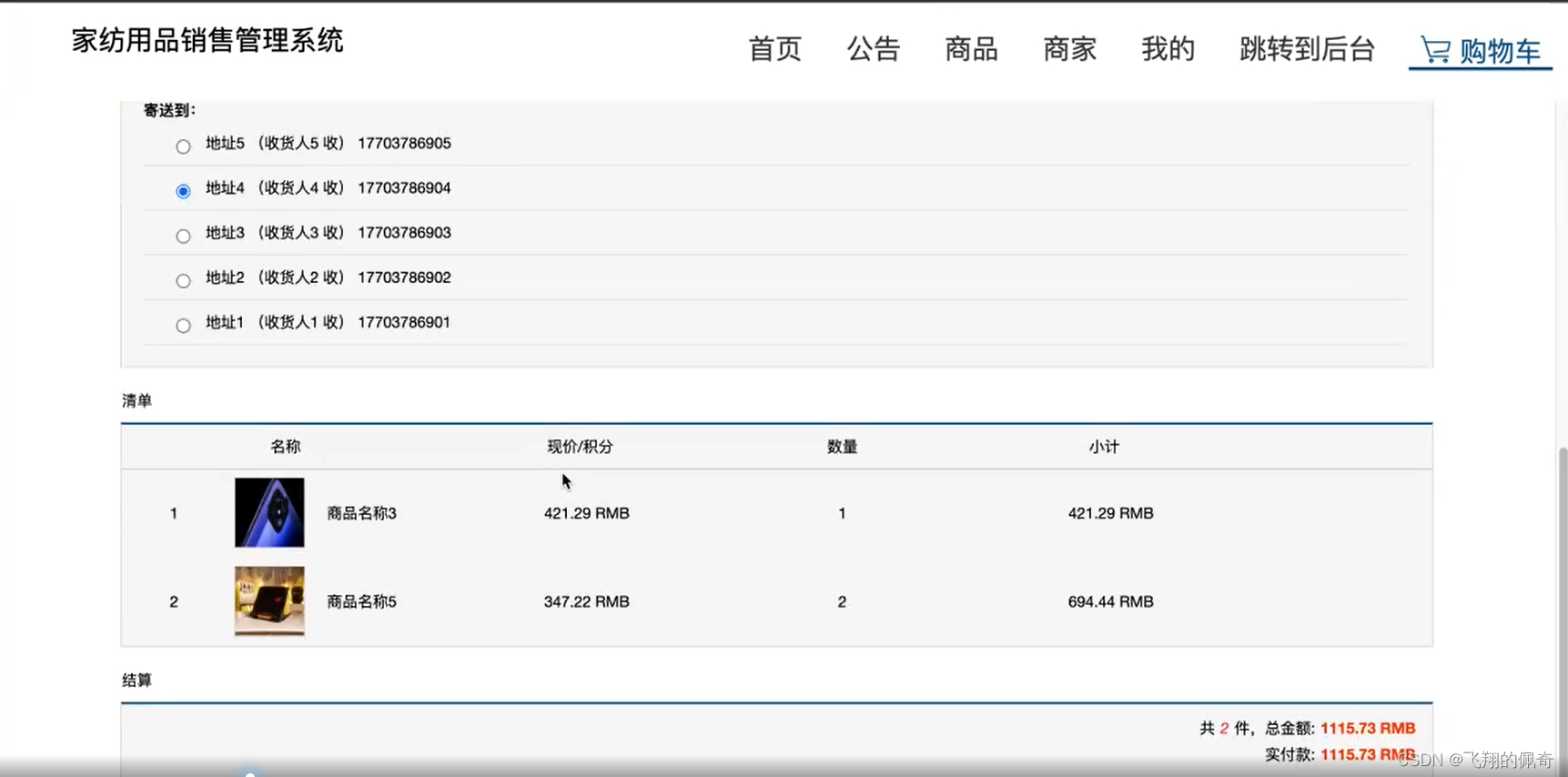This screenshot has height=777, width=1568.
Task: Click the shopping cart icon in the navigation
Action: coord(1435,50)
